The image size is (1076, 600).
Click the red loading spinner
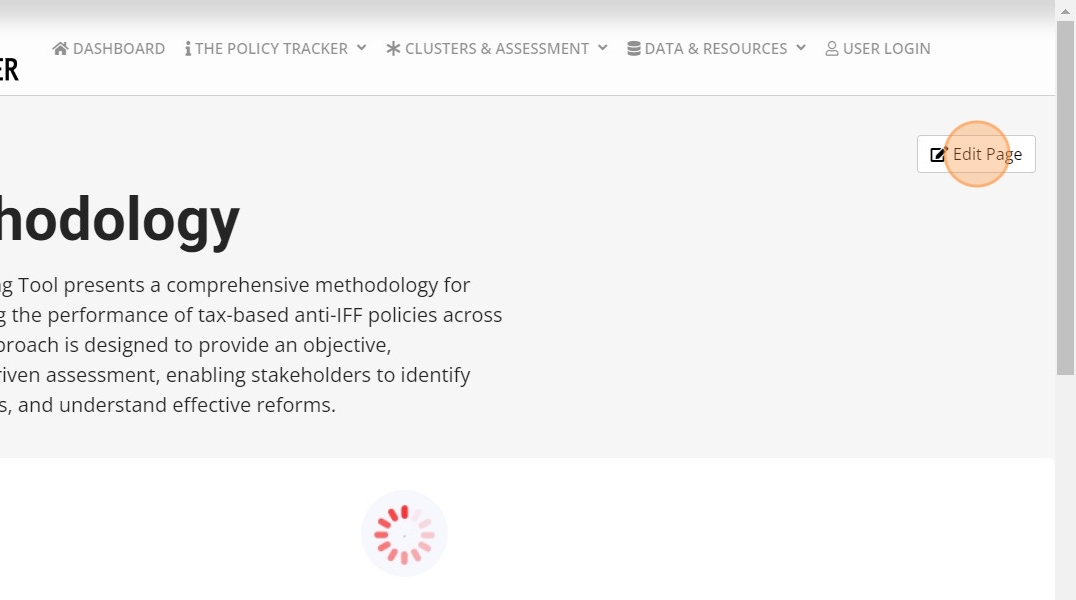[404, 534]
